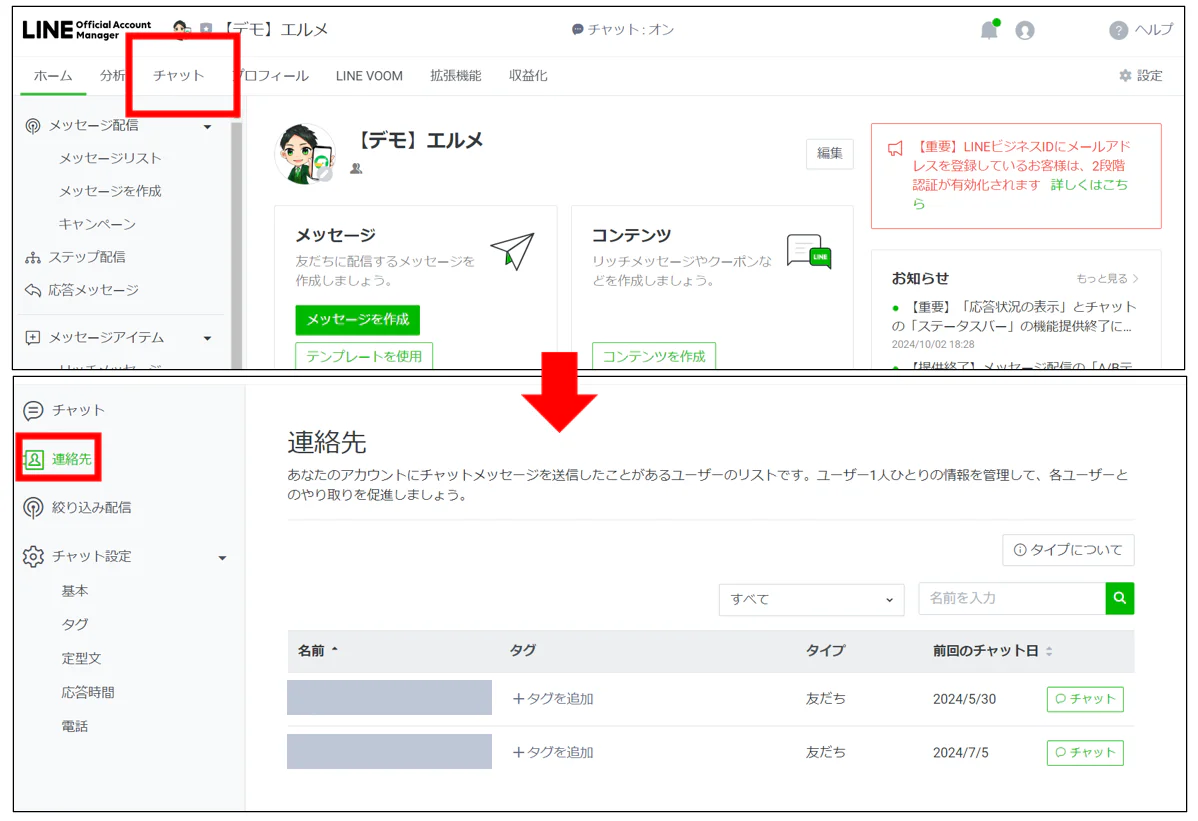Select 定型文 under チャット設定
1198x821 pixels.
(81, 658)
